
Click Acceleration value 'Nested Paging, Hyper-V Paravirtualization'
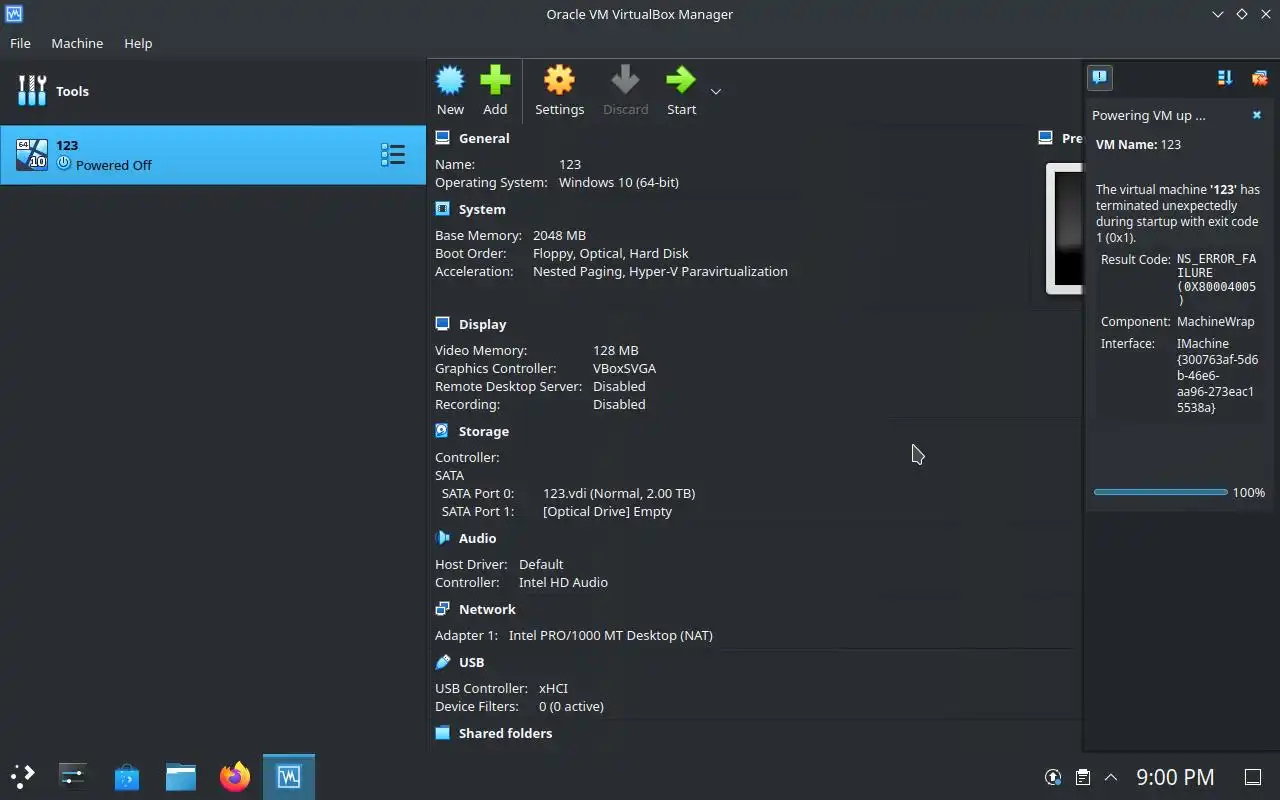click(x=660, y=271)
